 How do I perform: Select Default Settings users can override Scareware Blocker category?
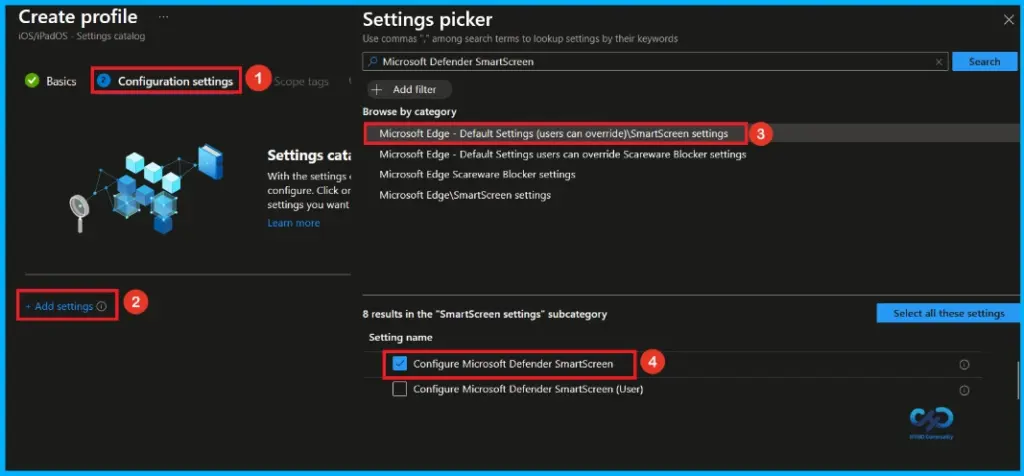coord(562,155)
